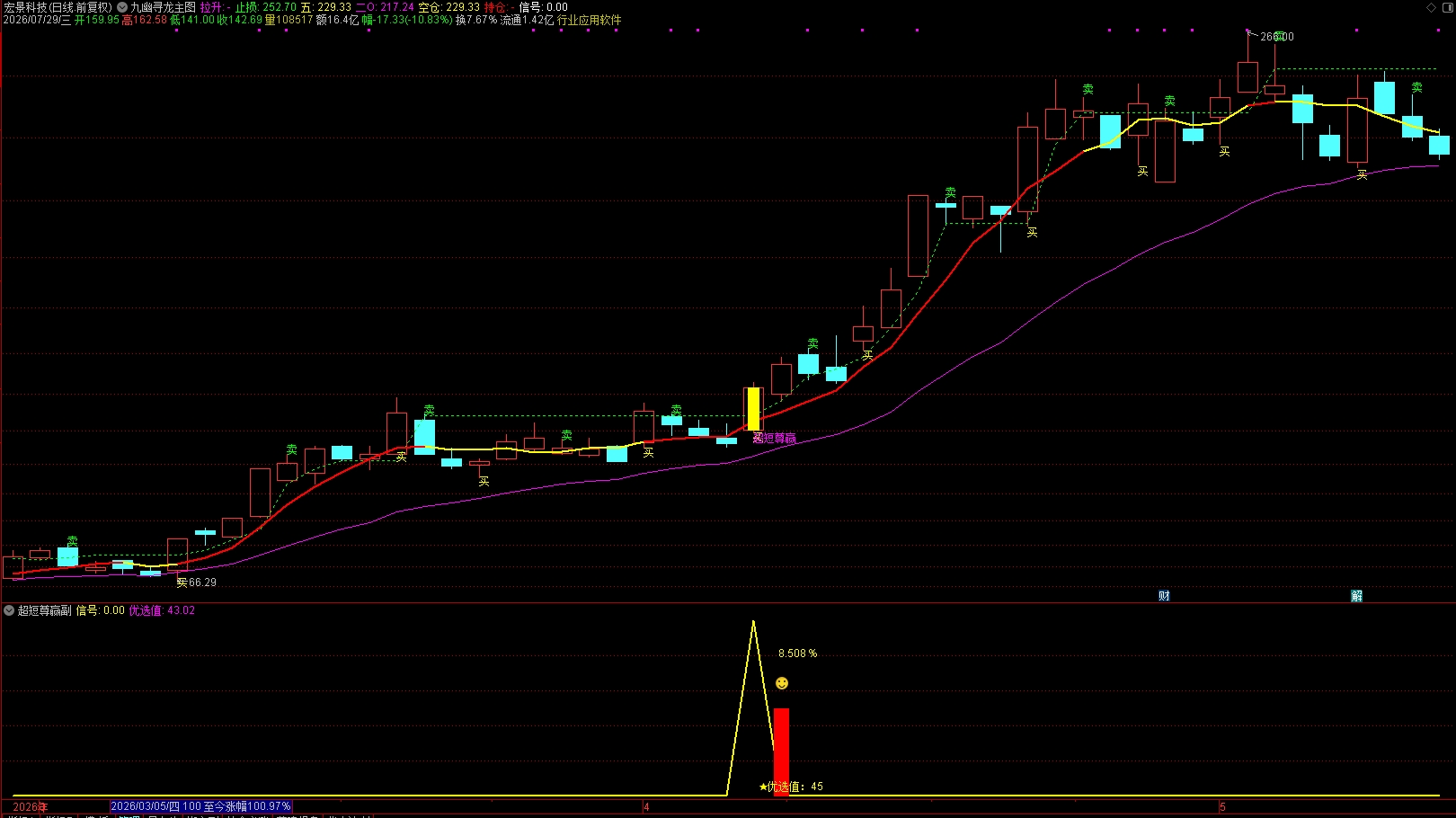Click the 8.508% gain label

[x=797, y=654]
